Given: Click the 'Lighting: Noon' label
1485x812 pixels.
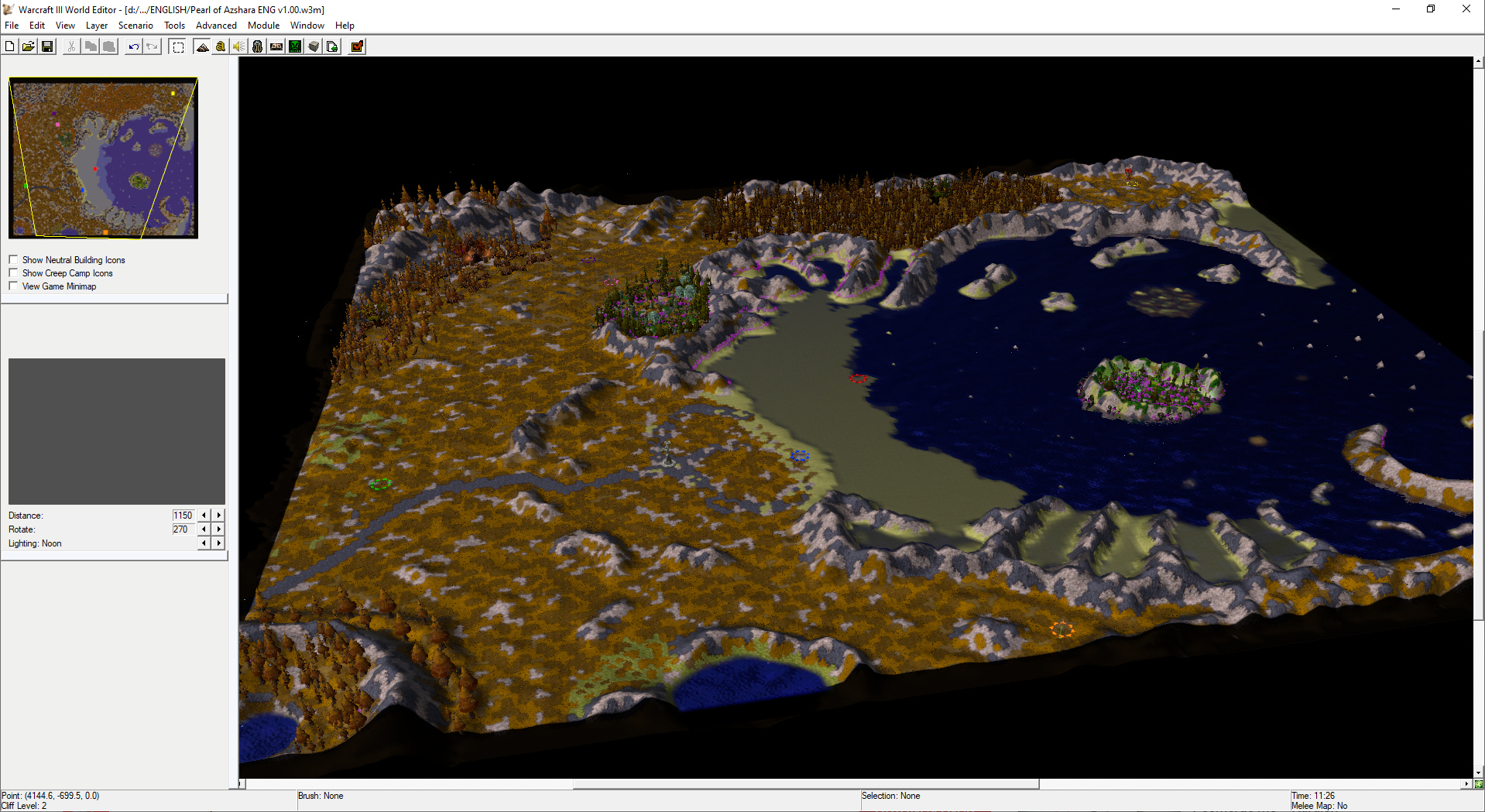Looking at the screenshot, I should coord(35,543).
